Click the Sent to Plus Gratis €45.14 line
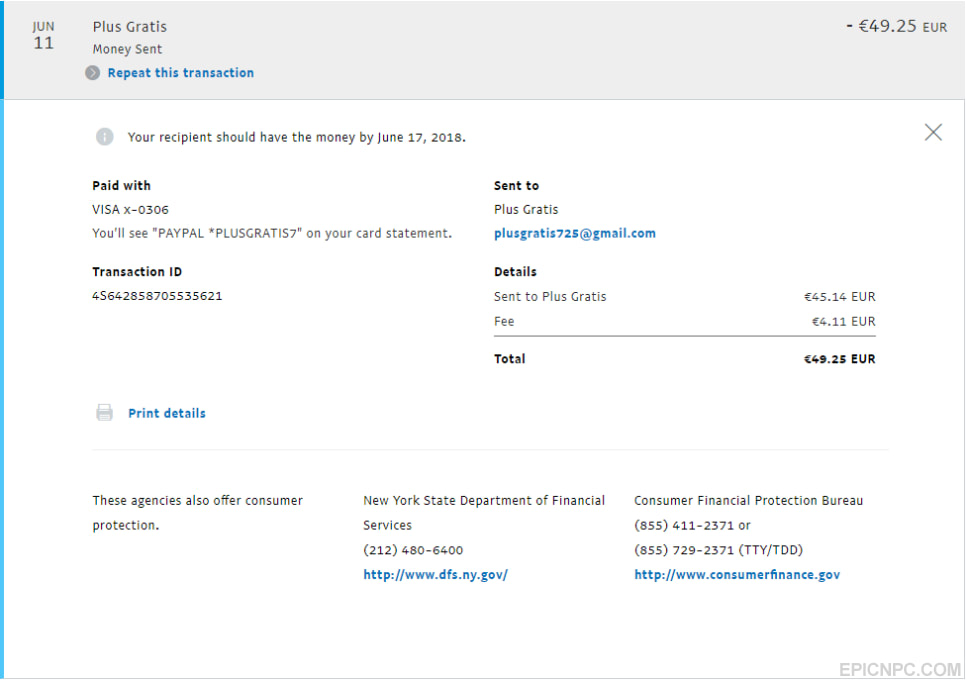 click(685, 297)
